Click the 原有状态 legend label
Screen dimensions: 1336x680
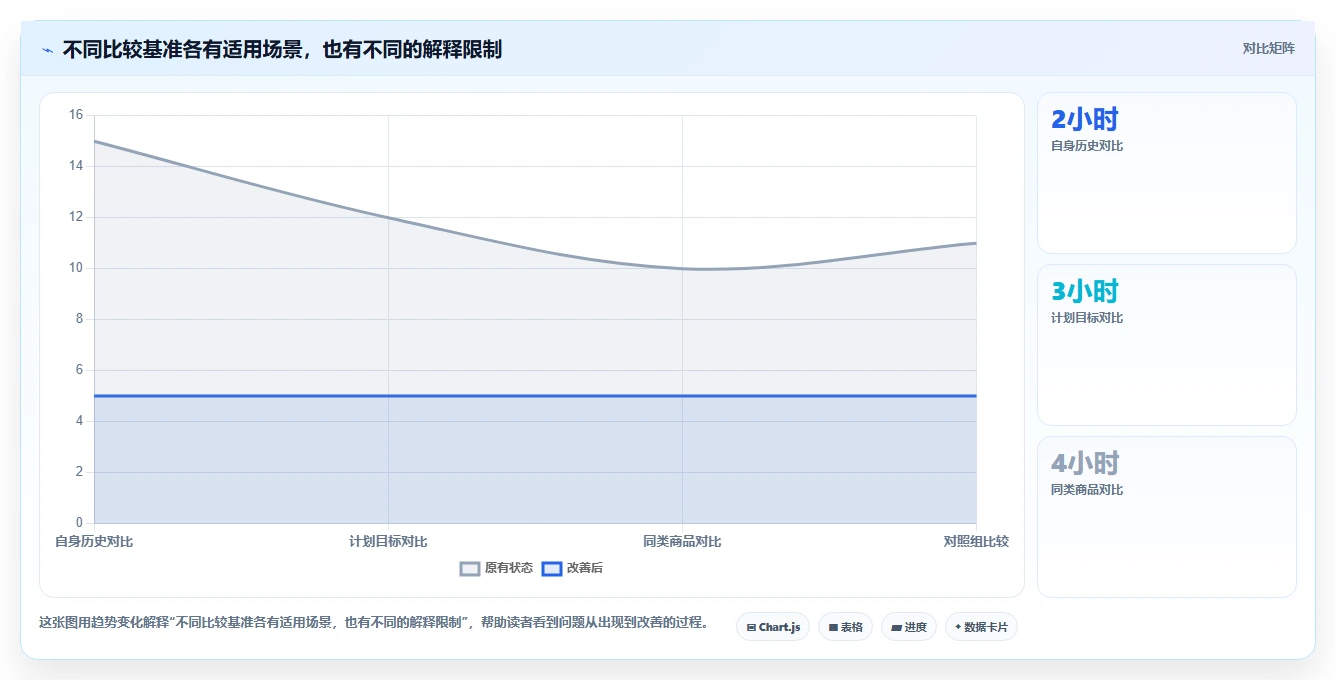pos(509,568)
